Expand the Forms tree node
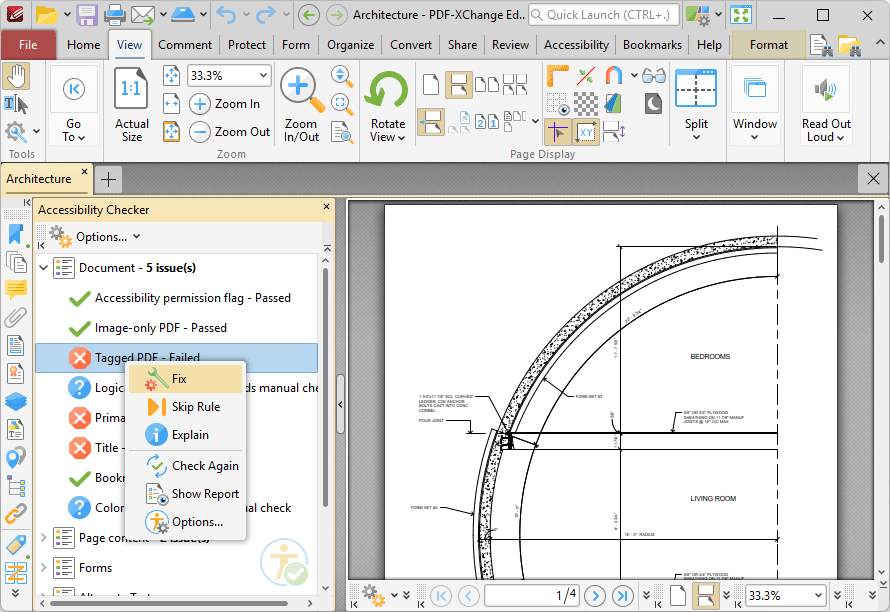Screen dimensions: 890x612 (44, 567)
